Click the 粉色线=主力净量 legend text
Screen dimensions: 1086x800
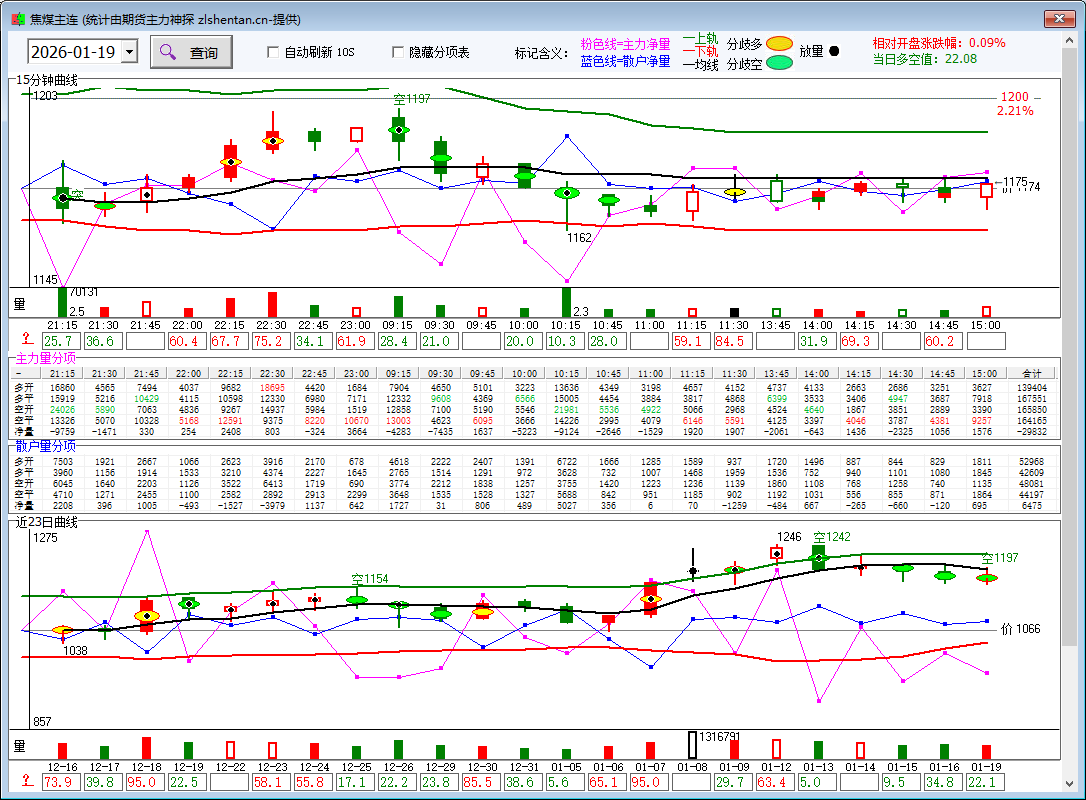point(625,44)
